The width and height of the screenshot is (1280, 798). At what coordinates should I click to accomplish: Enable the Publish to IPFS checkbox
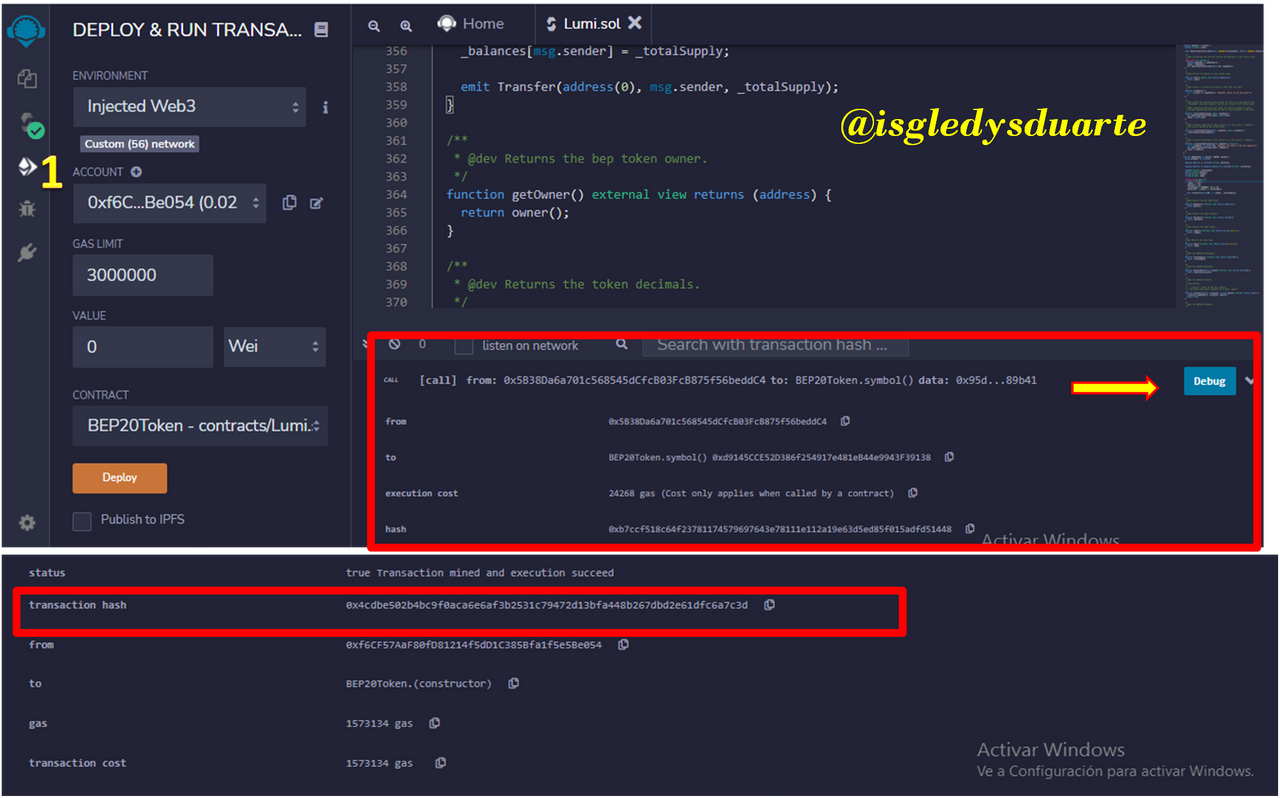[82, 520]
